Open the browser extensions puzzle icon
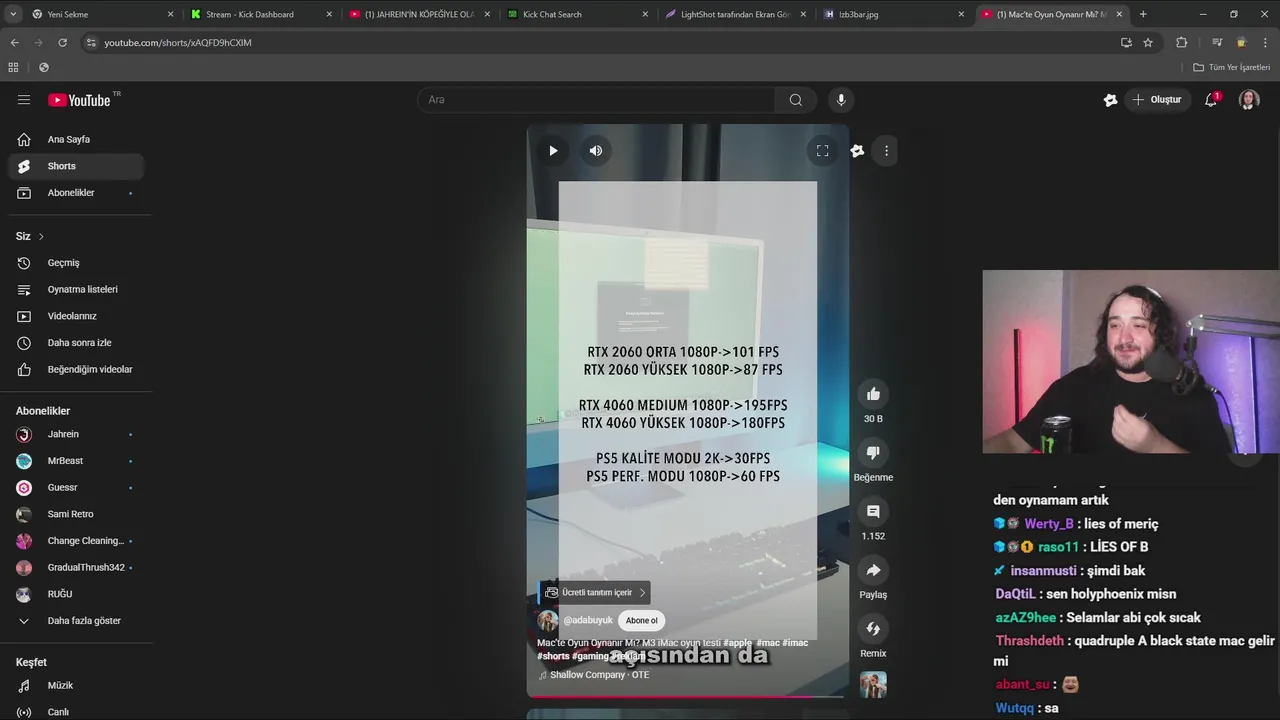 (1182, 43)
